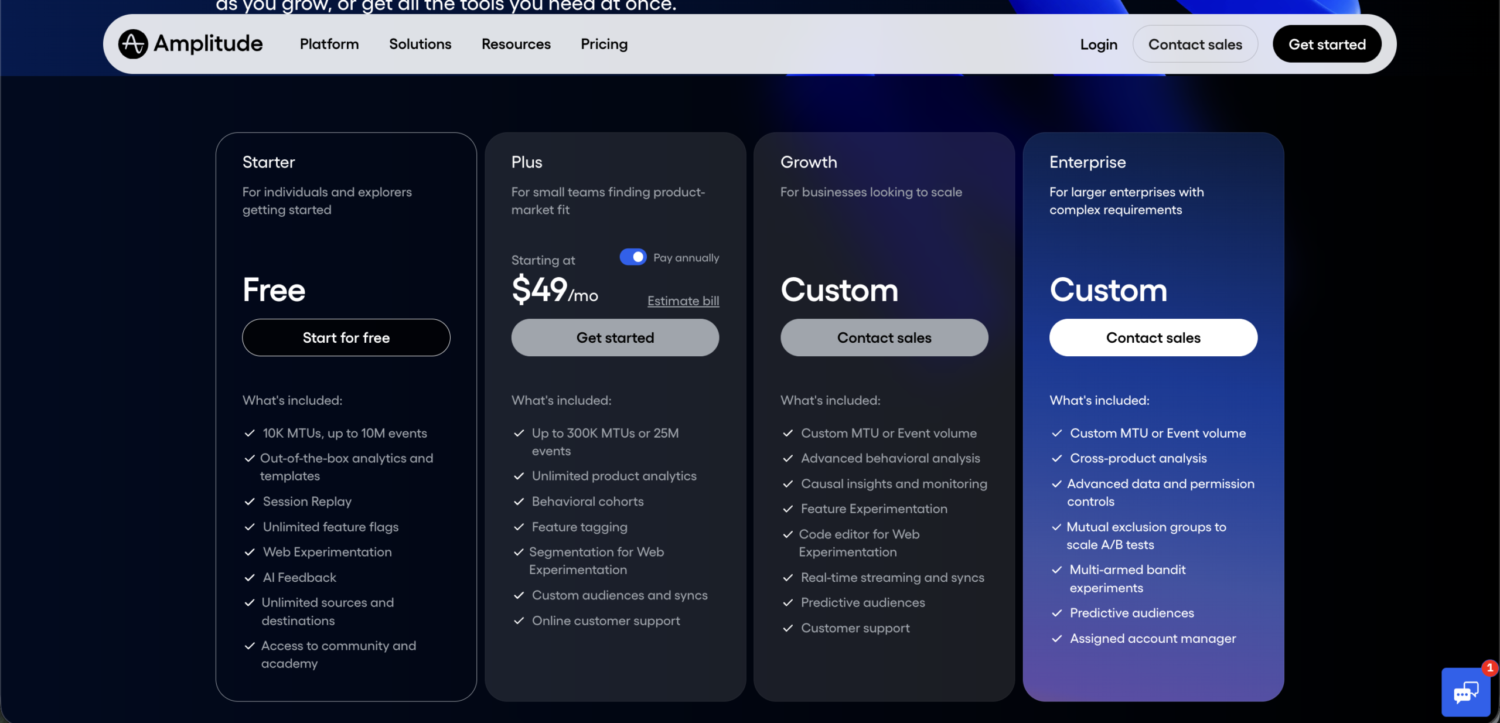Viewport: 1500px width, 723px height.
Task: Click Contact sales in the header
Action: pyautogui.click(x=1195, y=44)
